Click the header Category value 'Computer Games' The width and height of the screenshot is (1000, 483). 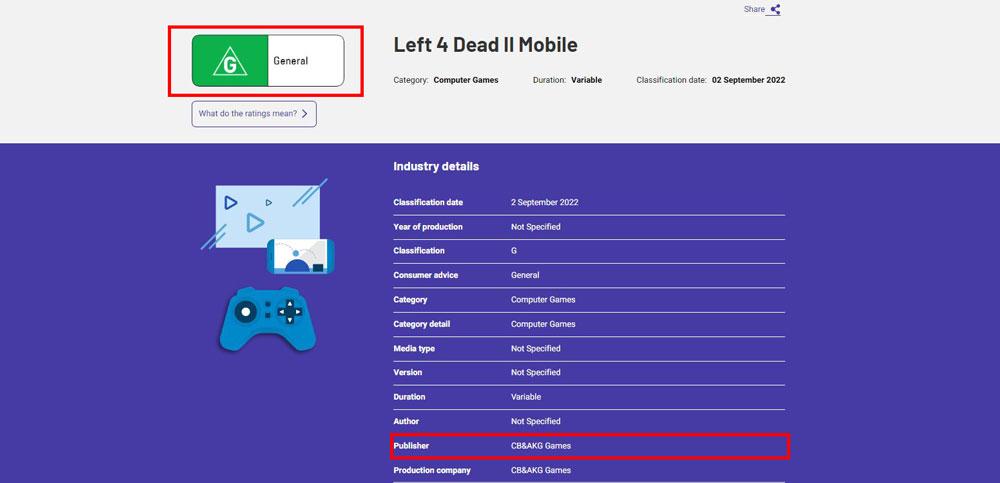466,80
